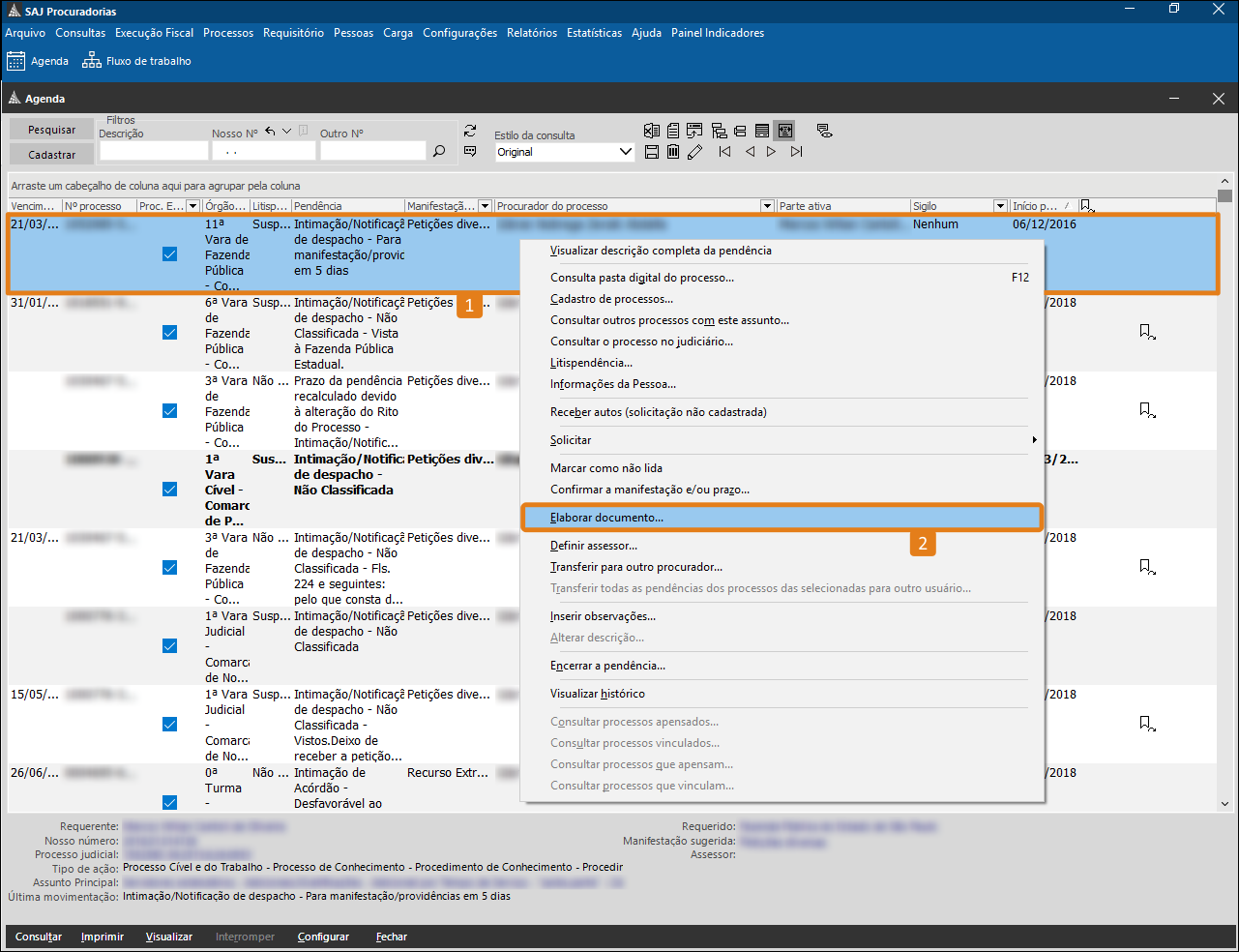Click the Cadastrar button
This screenshot has height=952, width=1239.
pyautogui.click(x=52, y=155)
